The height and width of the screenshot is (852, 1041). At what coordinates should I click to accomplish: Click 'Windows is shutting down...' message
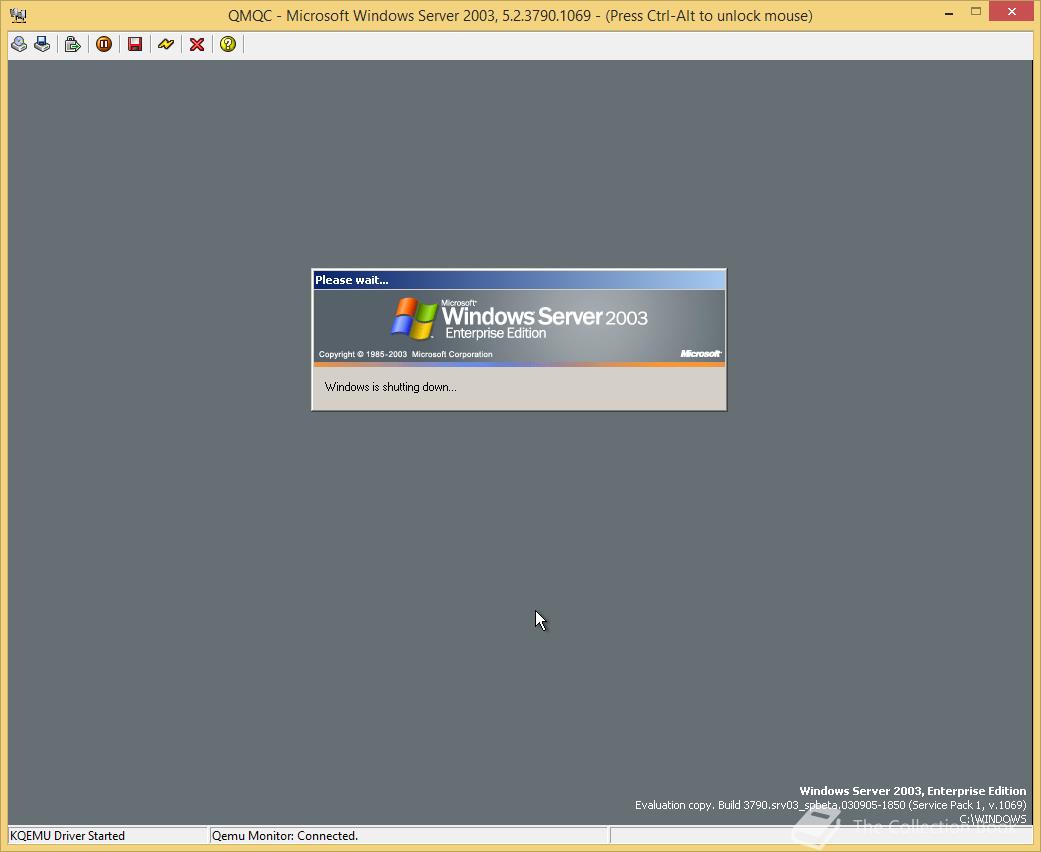tap(390, 387)
